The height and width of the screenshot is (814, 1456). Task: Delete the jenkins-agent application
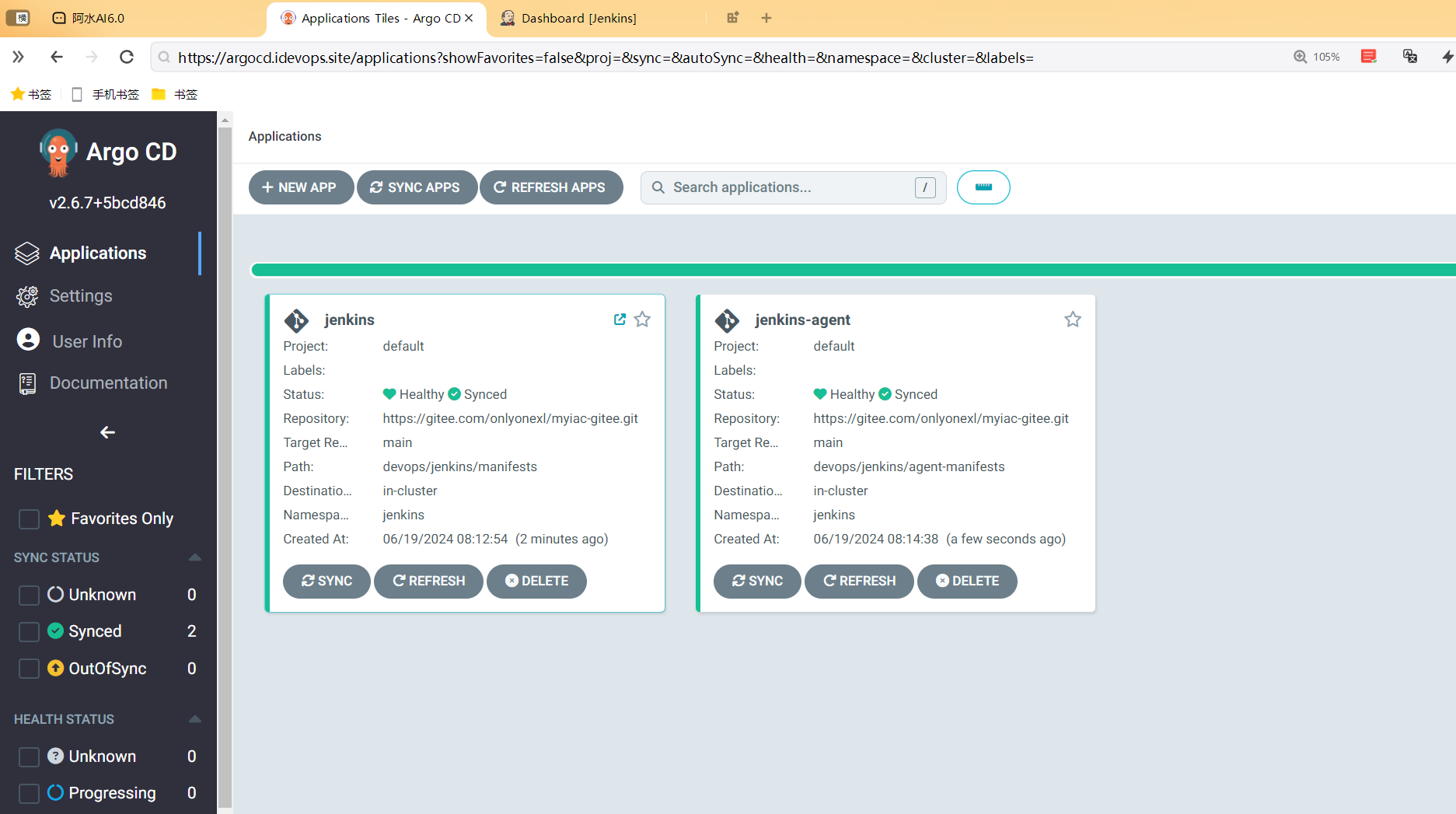point(967,581)
